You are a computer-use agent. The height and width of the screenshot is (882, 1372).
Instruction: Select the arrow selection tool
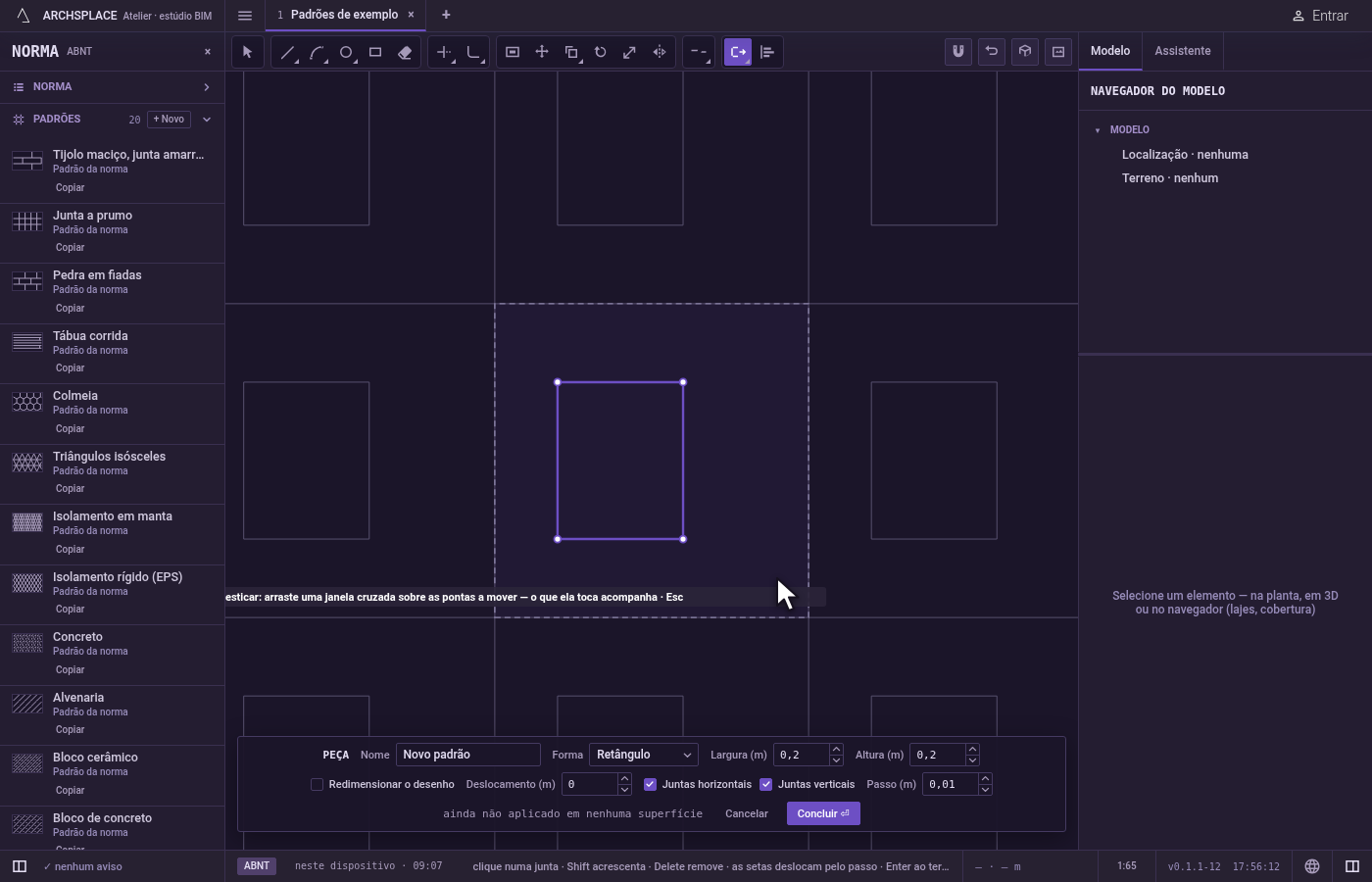pos(247,52)
